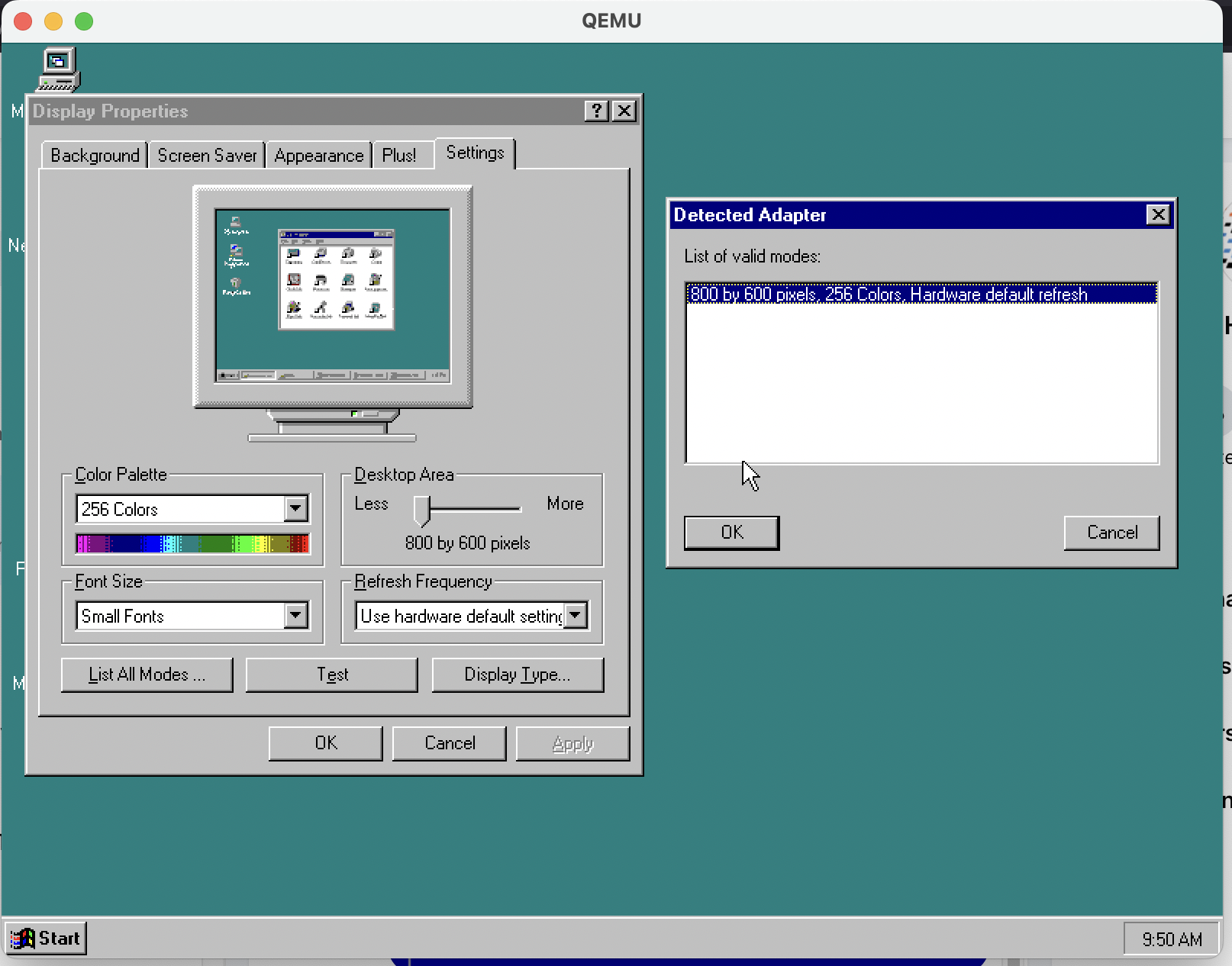Click the Desktop Area slider handle

pyautogui.click(x=421, y=510)
